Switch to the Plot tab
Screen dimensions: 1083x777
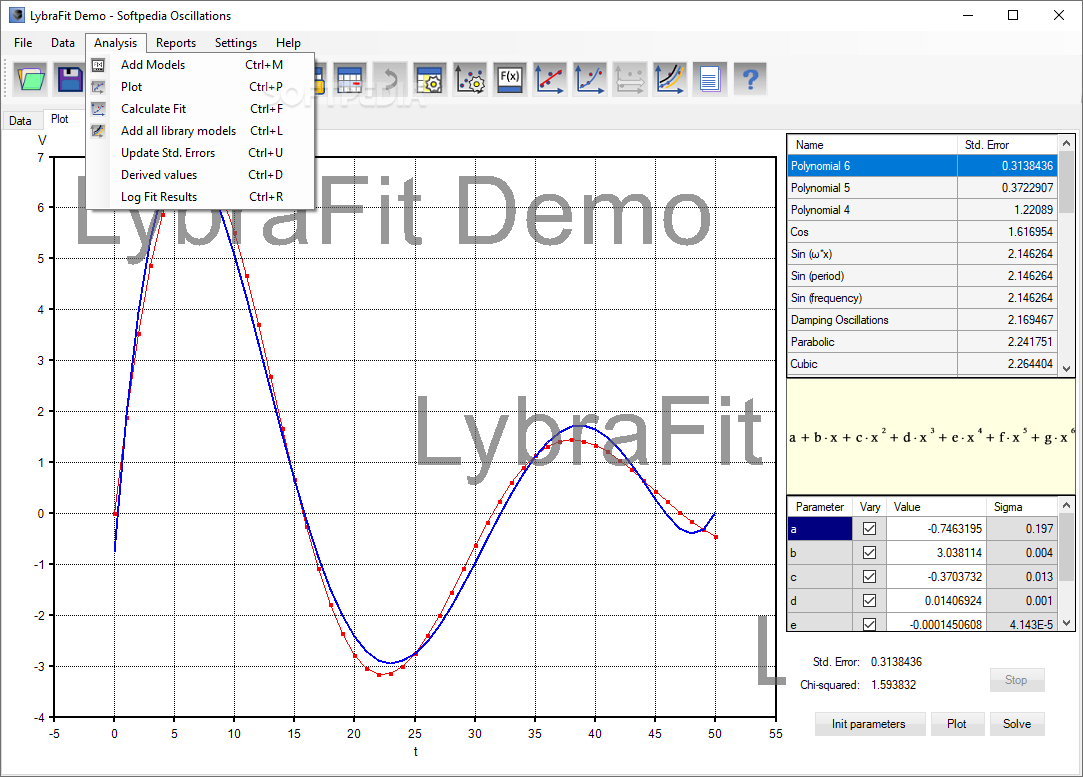(x=60, y=119)
